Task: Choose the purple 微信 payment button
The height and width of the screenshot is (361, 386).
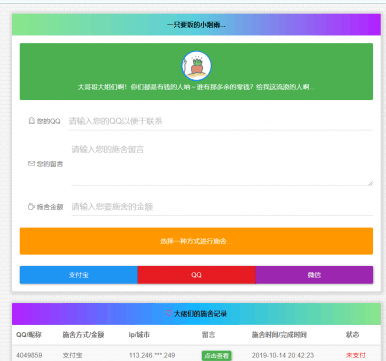Action: point(314,275)
